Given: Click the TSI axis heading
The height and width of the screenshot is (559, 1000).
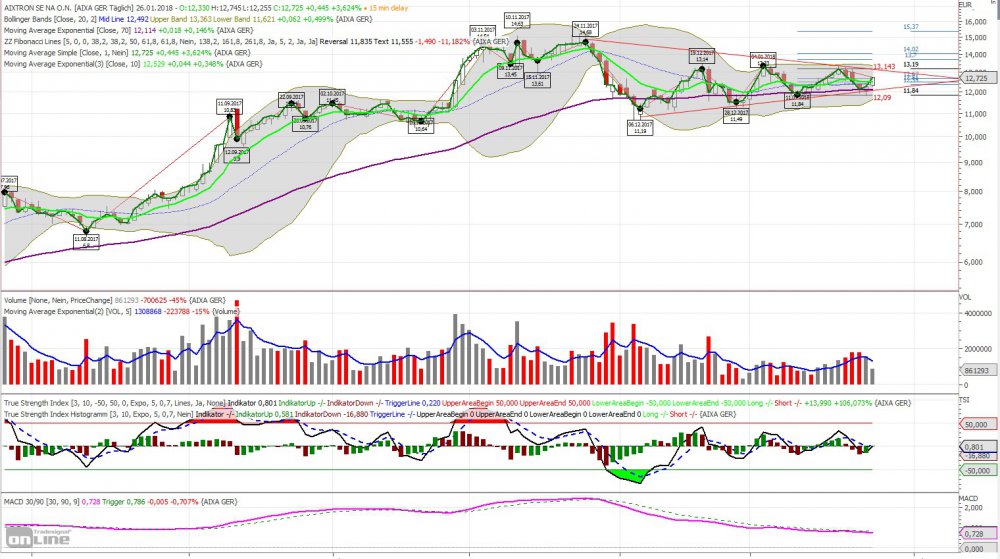Looking at the screenshot, I should (x=964, y=400).
